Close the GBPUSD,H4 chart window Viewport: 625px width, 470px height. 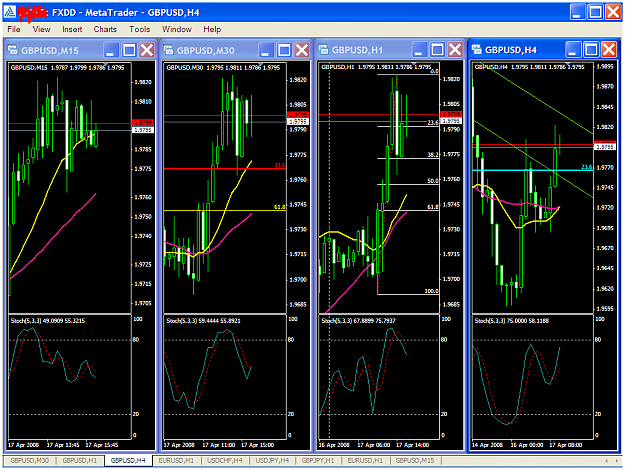tap(609, 50)
